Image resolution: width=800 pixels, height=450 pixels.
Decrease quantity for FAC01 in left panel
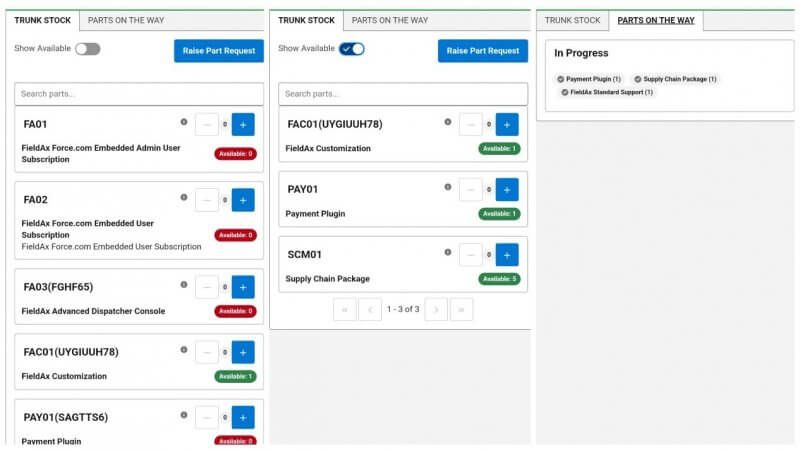coord(207,353)
